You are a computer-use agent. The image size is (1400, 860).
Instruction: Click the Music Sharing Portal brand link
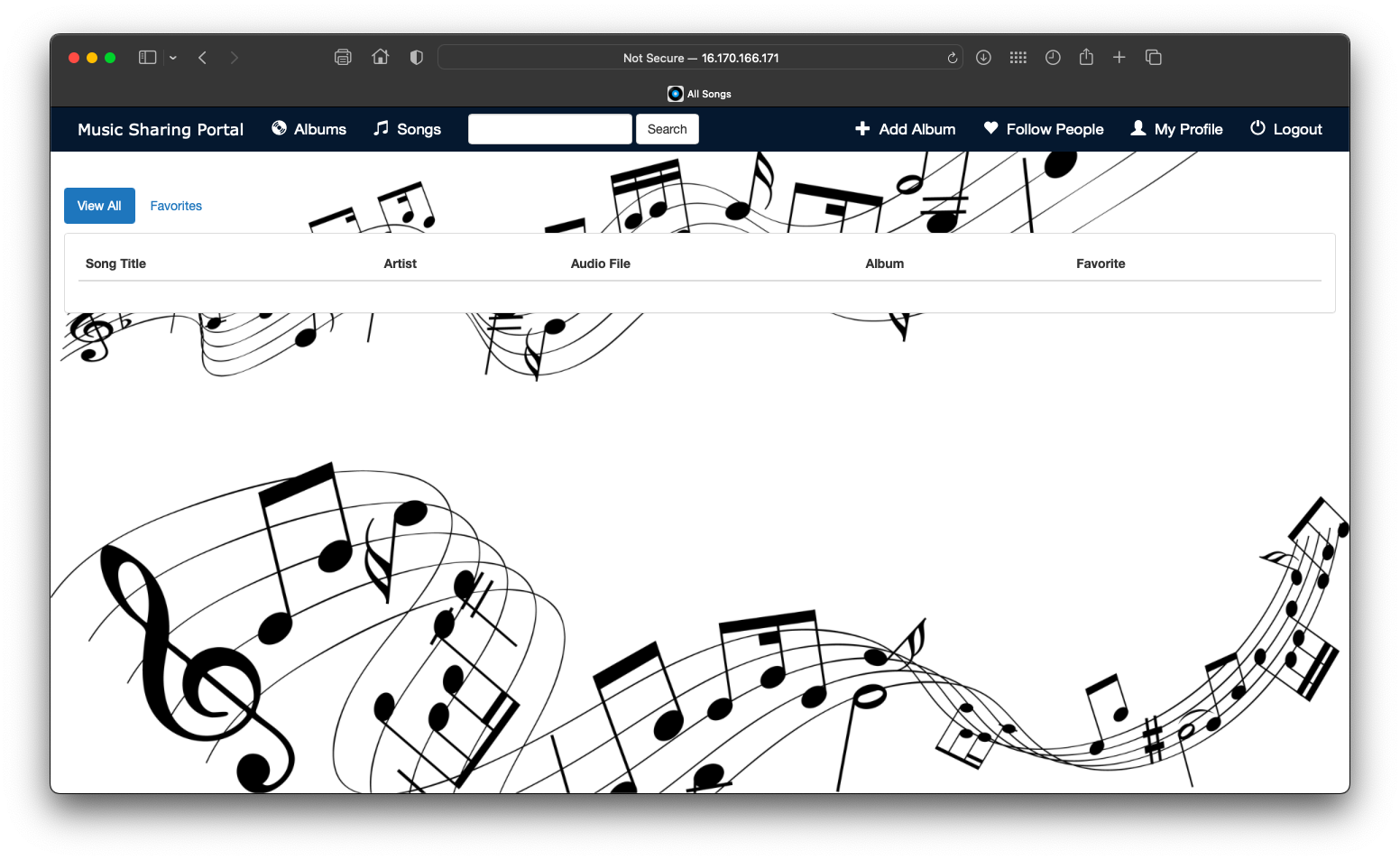(x=161, y=129)
